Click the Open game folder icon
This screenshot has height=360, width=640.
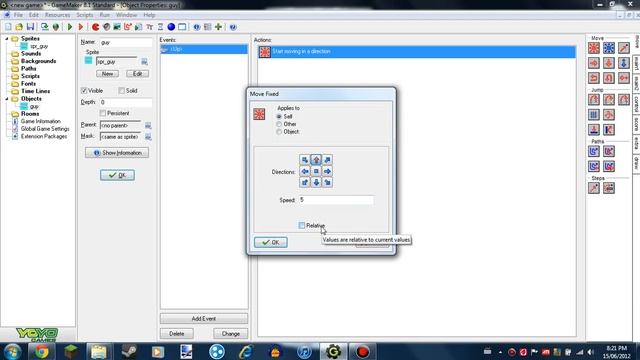[19, 27]
